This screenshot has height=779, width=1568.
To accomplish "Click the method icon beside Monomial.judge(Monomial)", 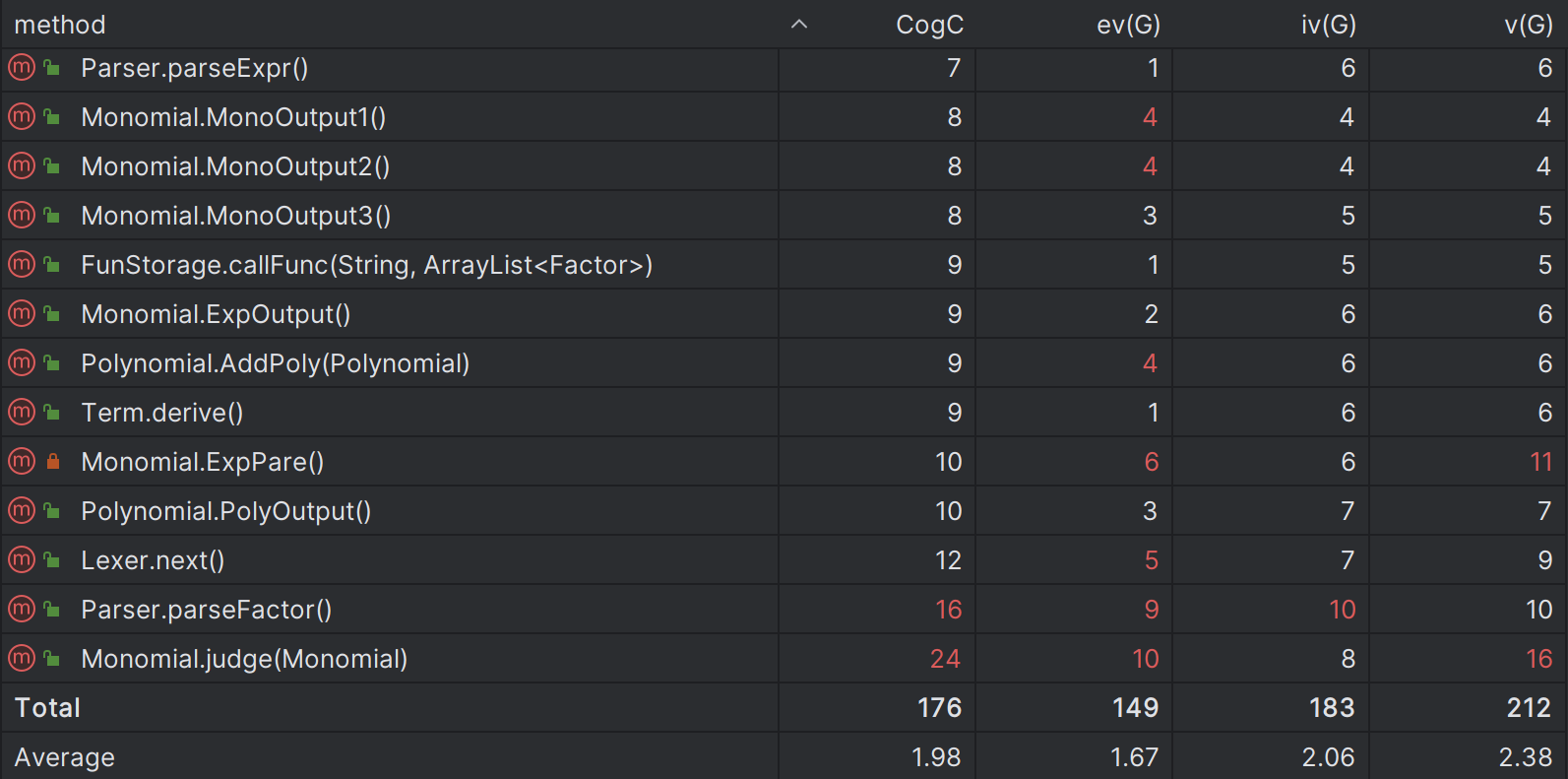I will pos(22,659).
